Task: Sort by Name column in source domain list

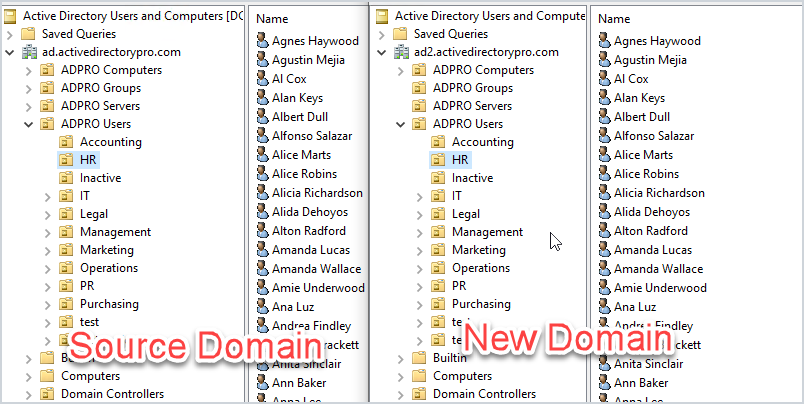Action: (x=272, y=19)
